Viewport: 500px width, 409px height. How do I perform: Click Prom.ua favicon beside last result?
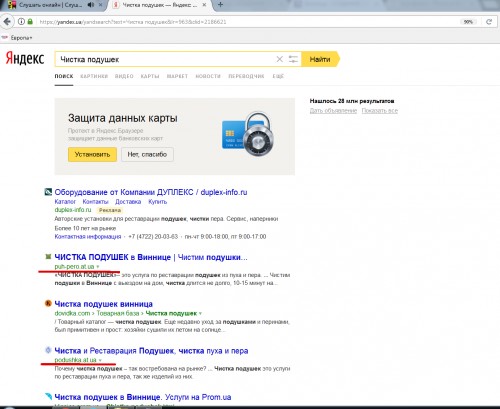pos(48,396)
